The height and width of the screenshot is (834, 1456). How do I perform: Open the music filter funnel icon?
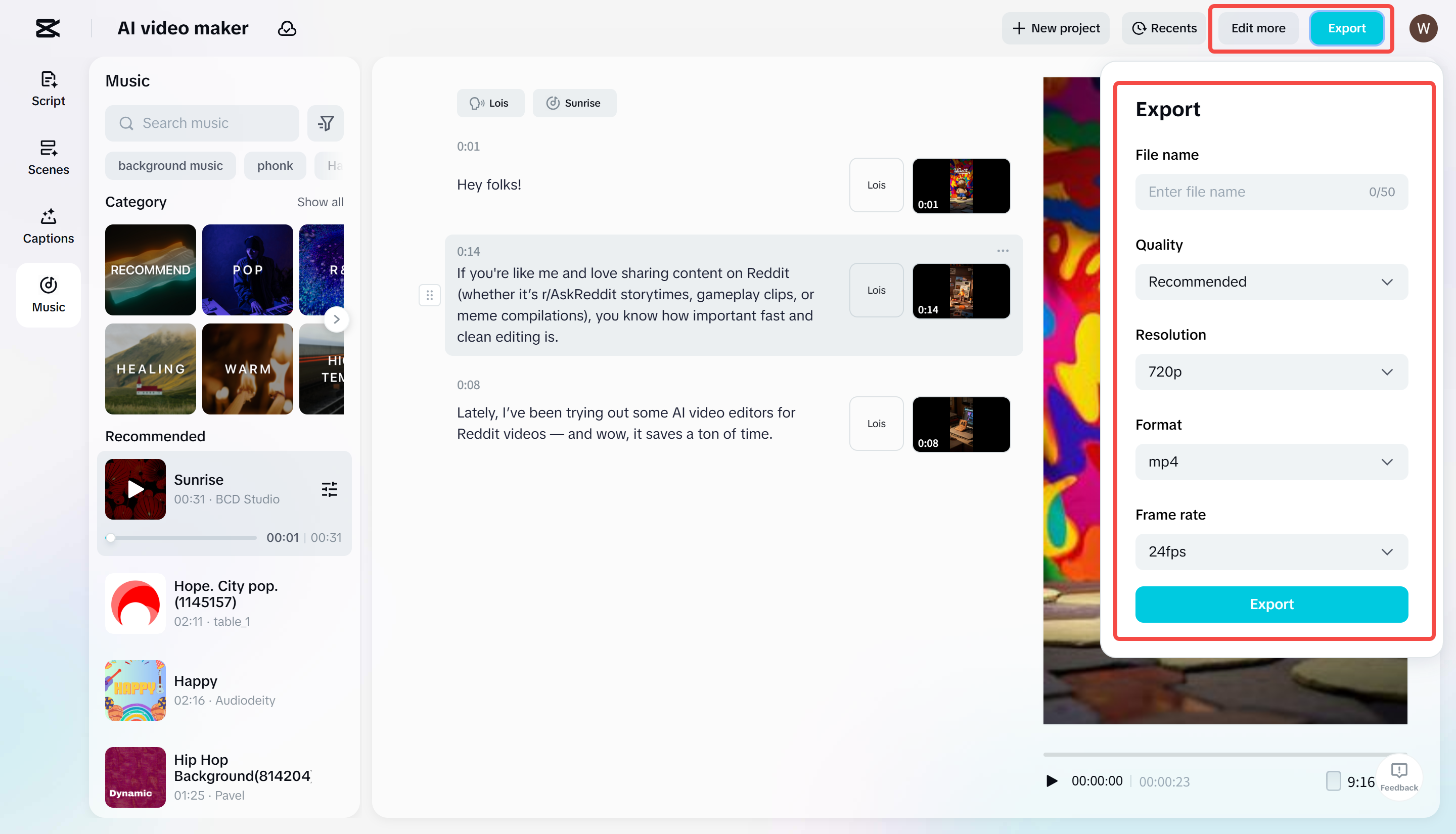326,123
